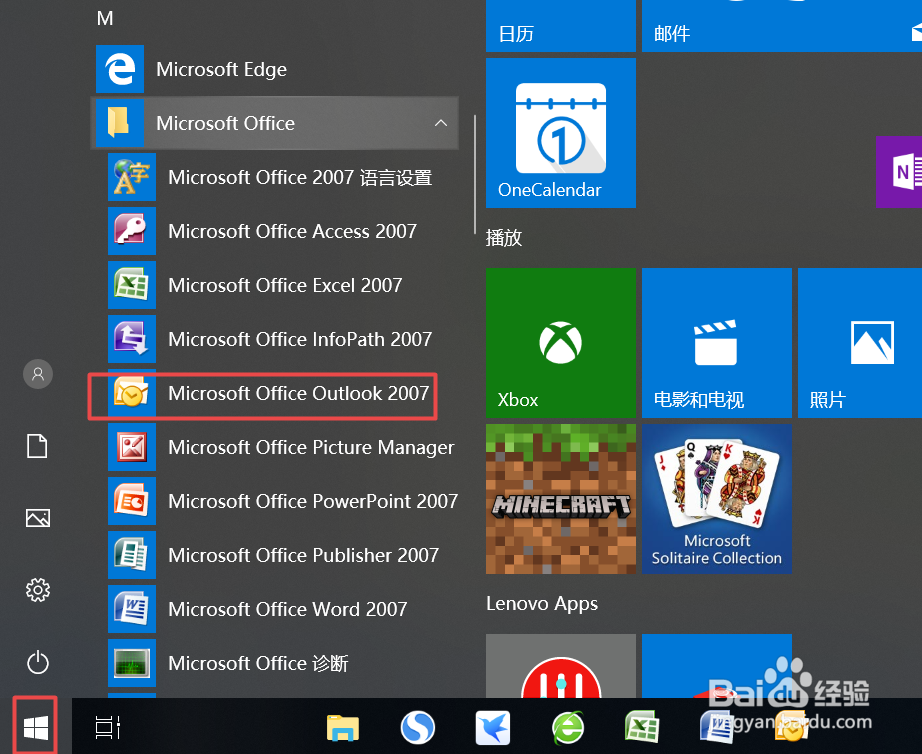Screen dimensions: 922x754
Task: Open Sogou browser on the taskbar
Action: (417, 728)
